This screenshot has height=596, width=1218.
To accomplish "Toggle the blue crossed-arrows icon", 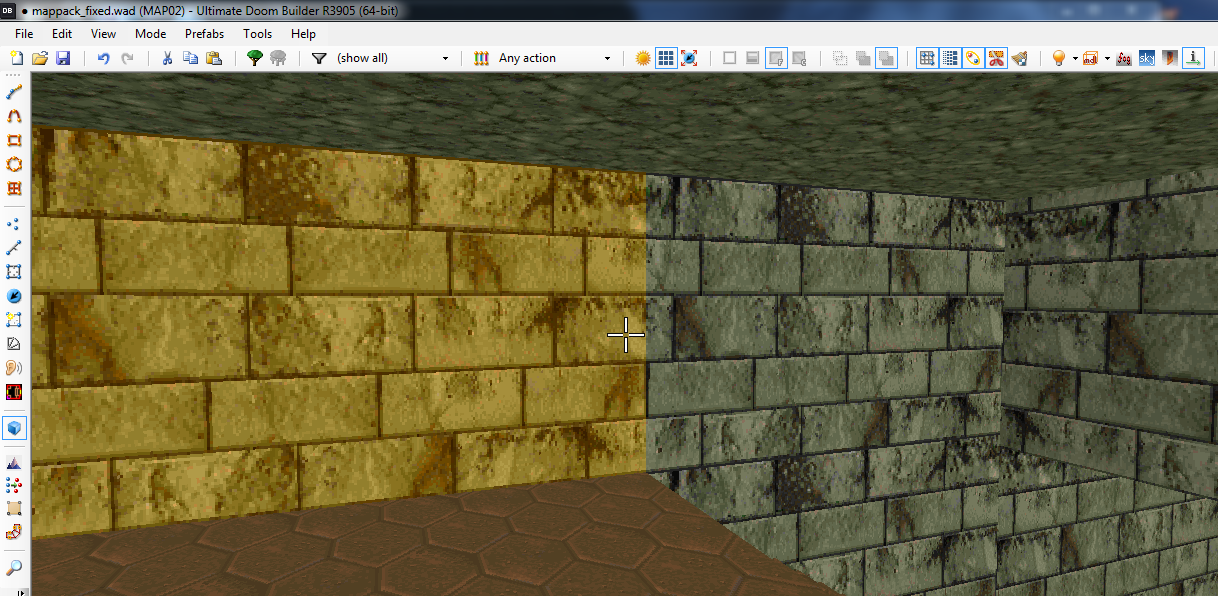I will coord(689,58).
